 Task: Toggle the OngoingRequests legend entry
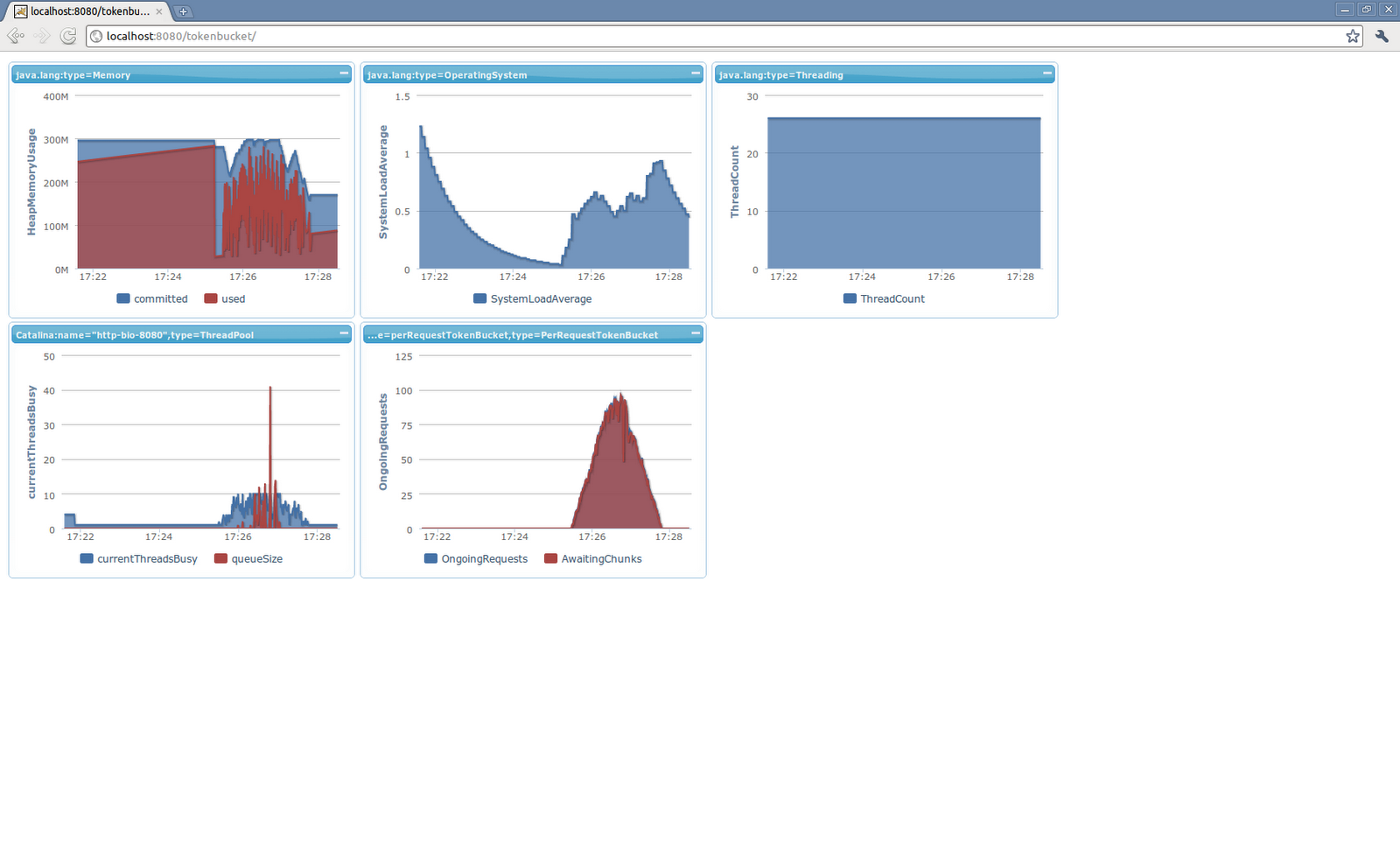pos(476,558)
